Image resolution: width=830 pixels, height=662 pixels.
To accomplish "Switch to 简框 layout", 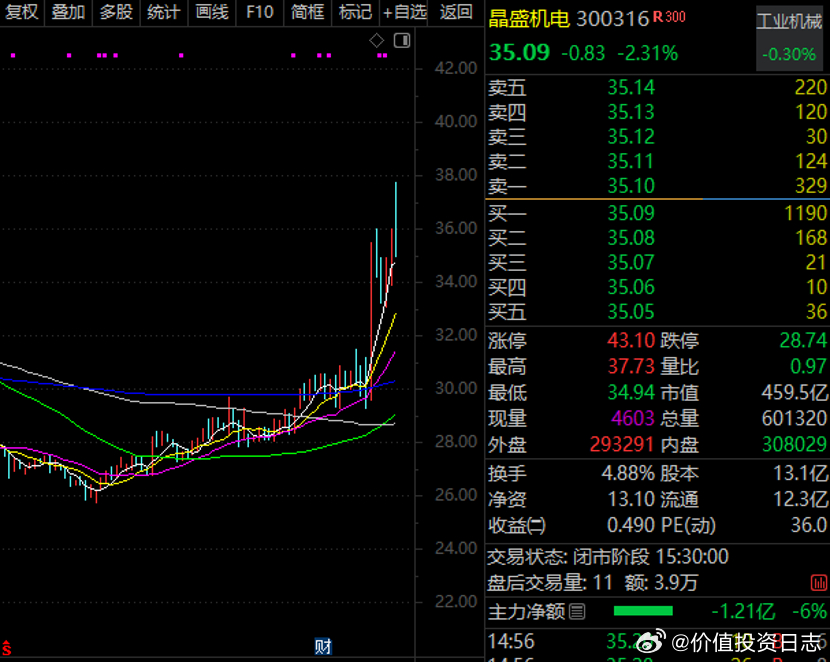I will point(307,12).
